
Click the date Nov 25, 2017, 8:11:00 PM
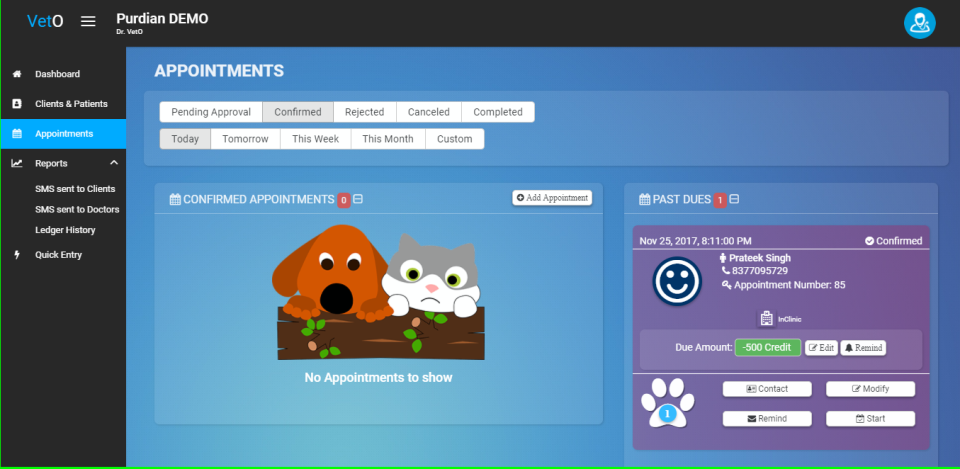[696, 241]
